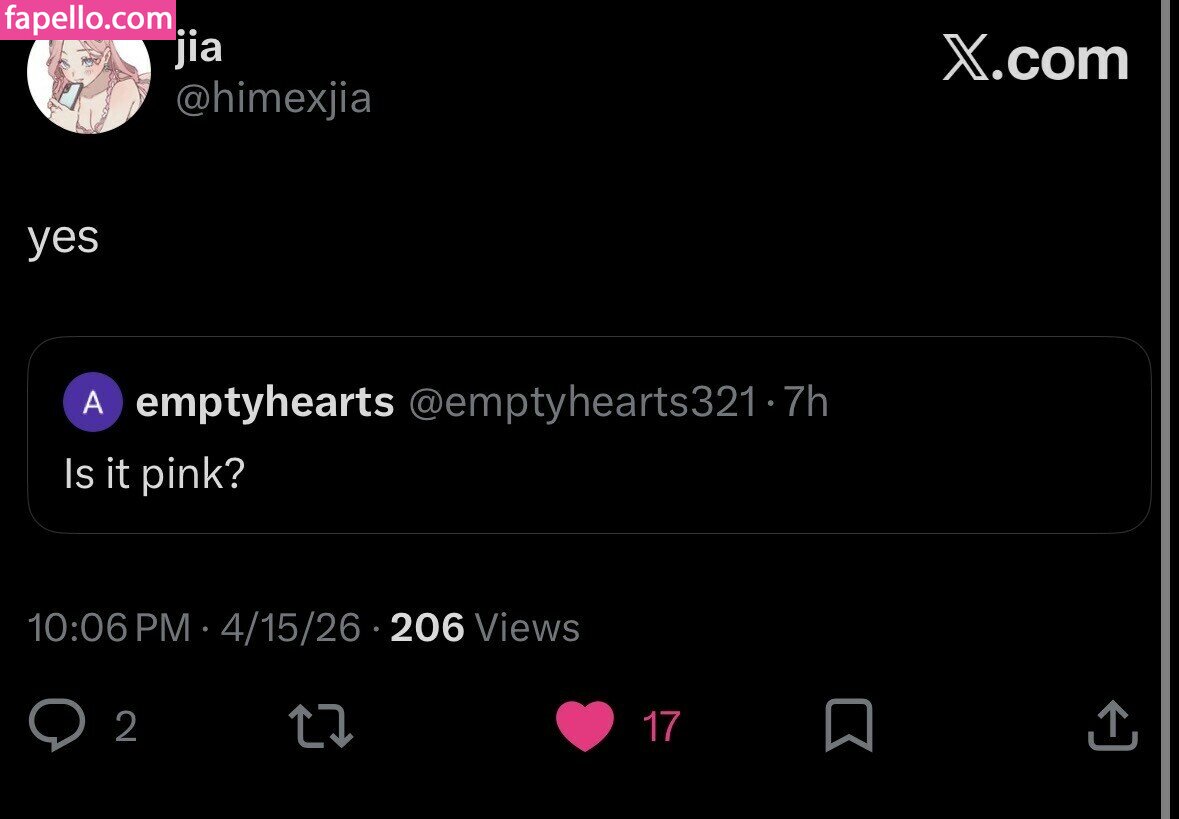The width and height of the screenshot is (1179, 819).
Task: View the 206 Views count
Action: pos(485,628)
